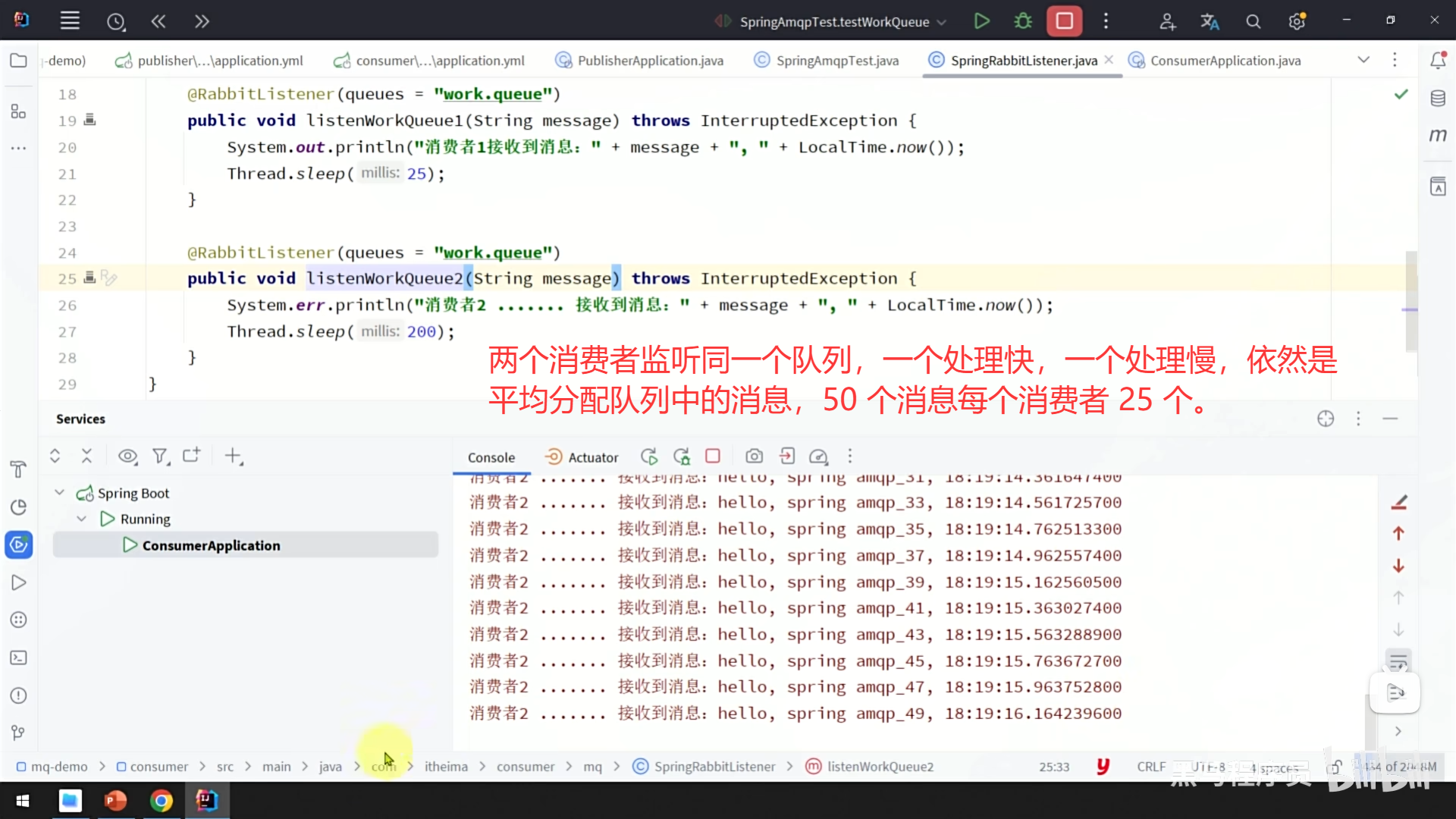The image size is (1456, 819).
Task: Switch to SpringAmqpTest.java tab
Action: click(x=836, y=61)
